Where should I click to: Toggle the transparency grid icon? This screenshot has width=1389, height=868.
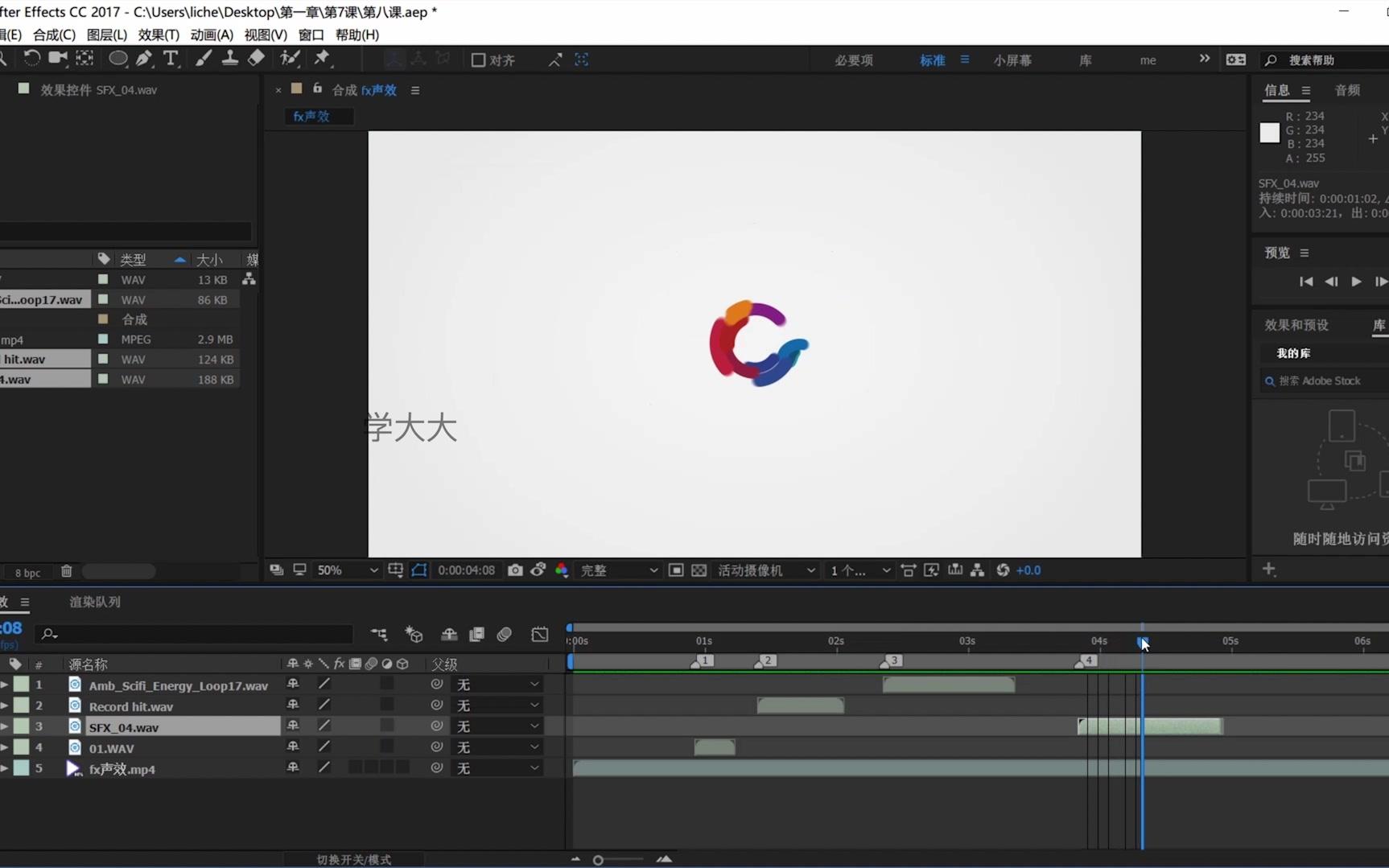(699, 570)
